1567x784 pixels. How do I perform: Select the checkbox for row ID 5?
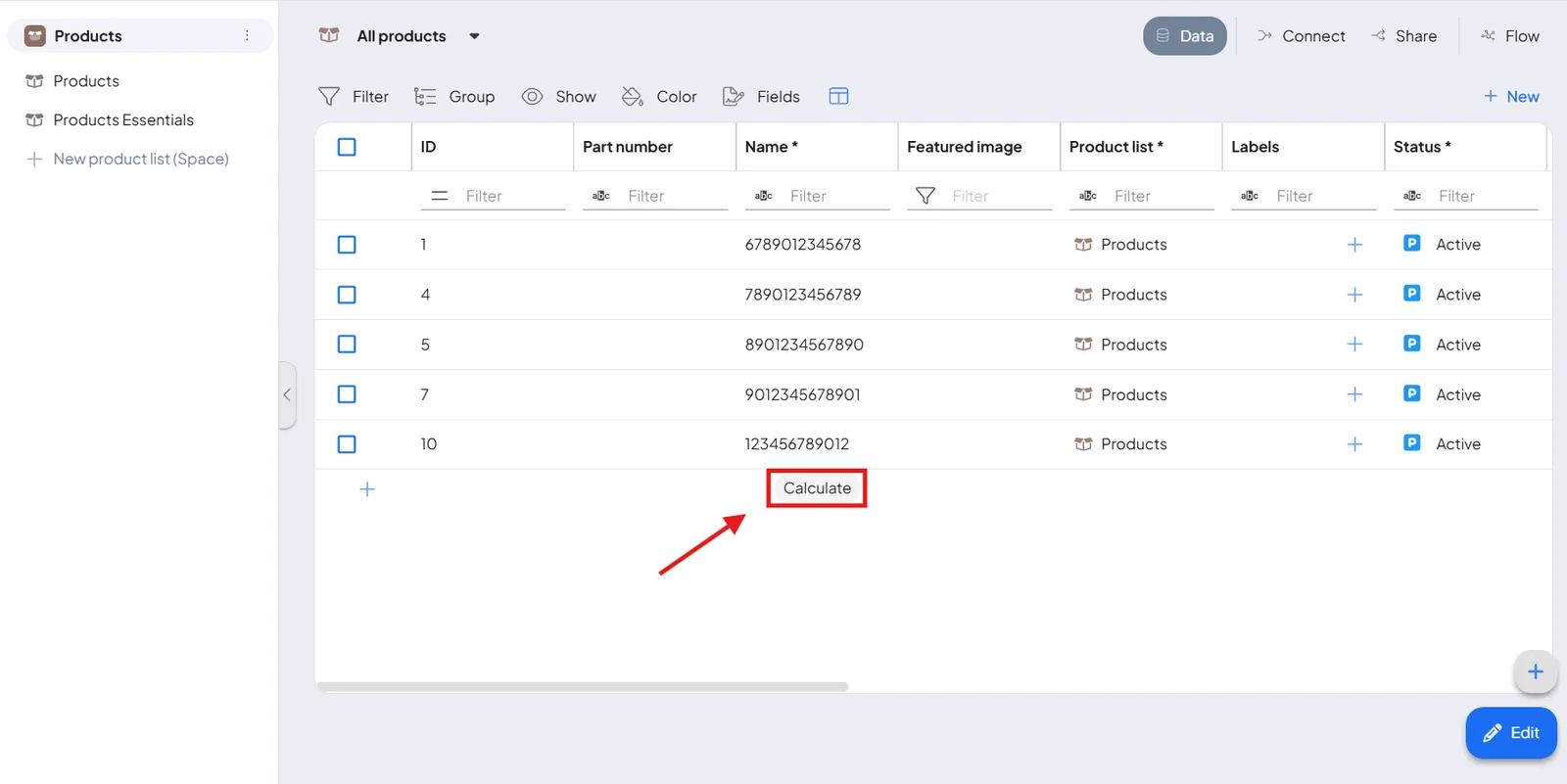pyautogui.click(x=347, y=345)
